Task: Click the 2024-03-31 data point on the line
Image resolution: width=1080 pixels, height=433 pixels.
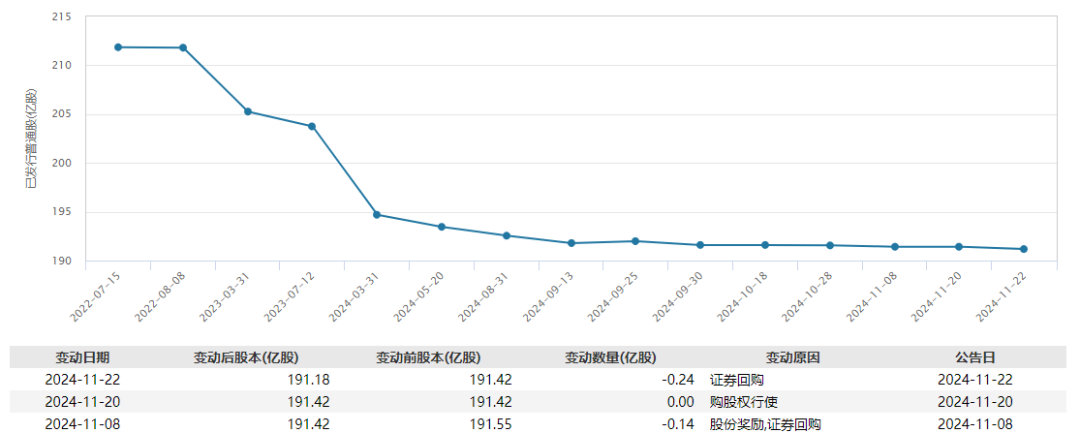Action: (377, 214)
